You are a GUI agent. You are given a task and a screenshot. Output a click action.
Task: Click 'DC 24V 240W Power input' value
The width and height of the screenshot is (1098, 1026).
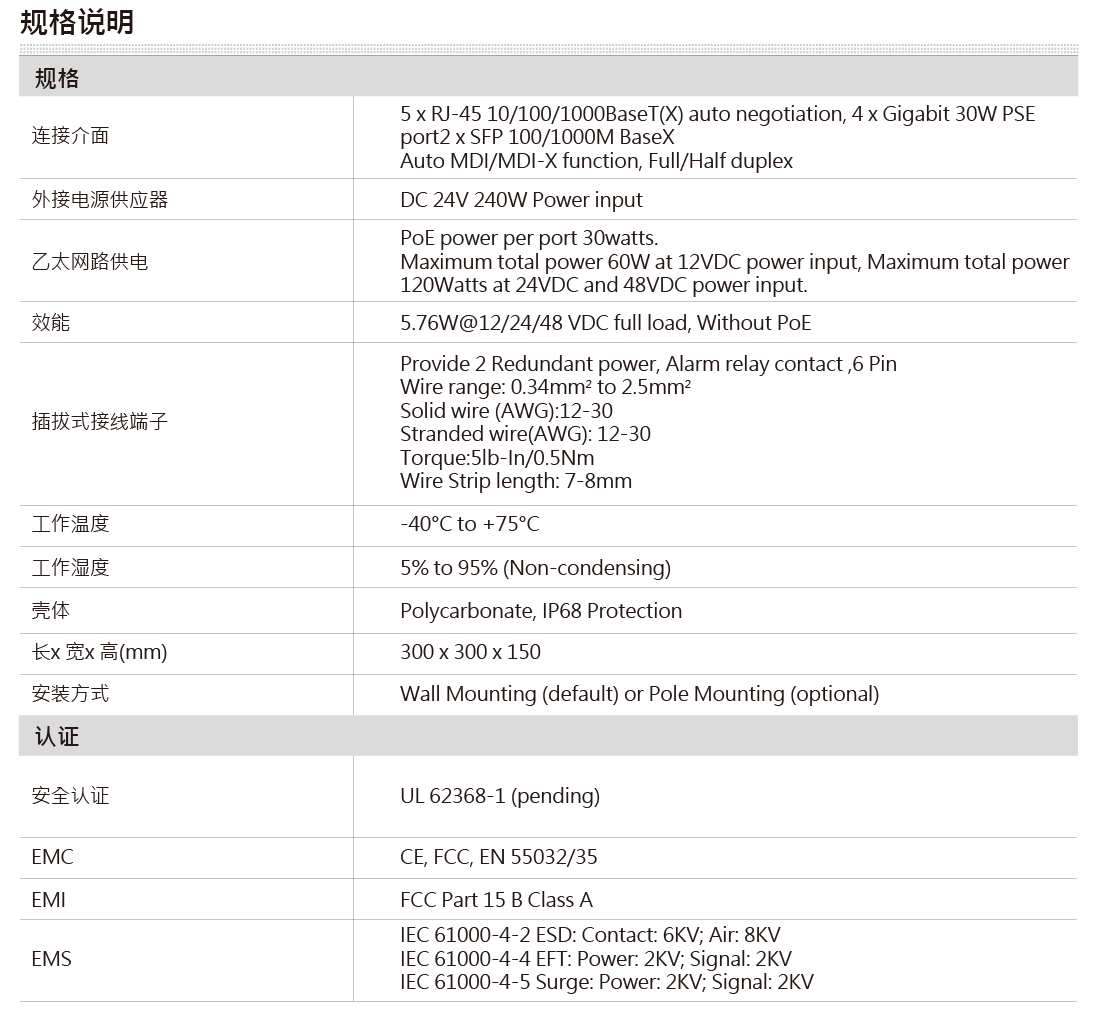point(521,200)
